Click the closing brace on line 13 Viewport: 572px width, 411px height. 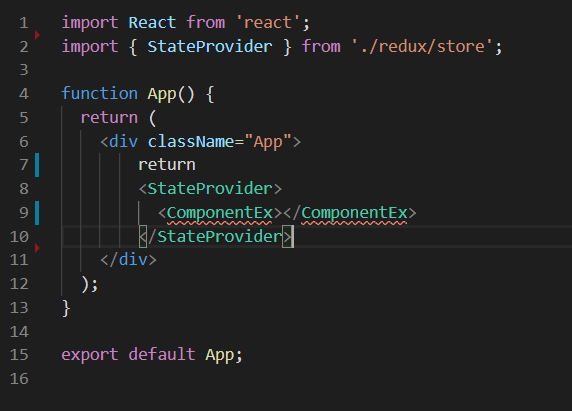[x=66, y=309]
